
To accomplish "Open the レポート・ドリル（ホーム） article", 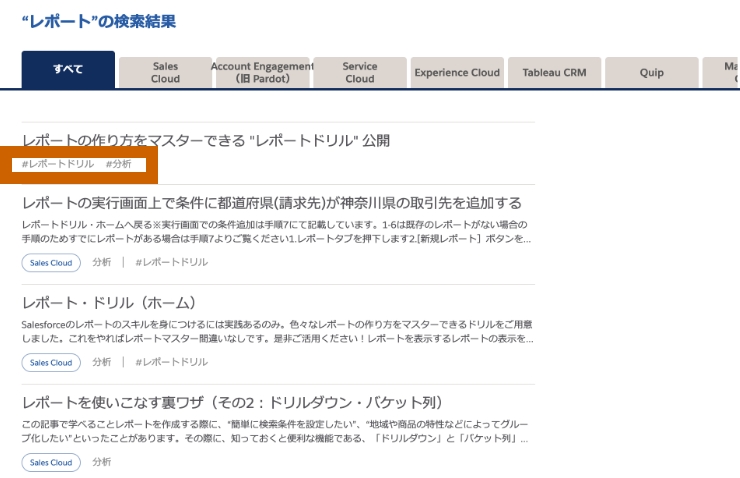I will (109, 302).
